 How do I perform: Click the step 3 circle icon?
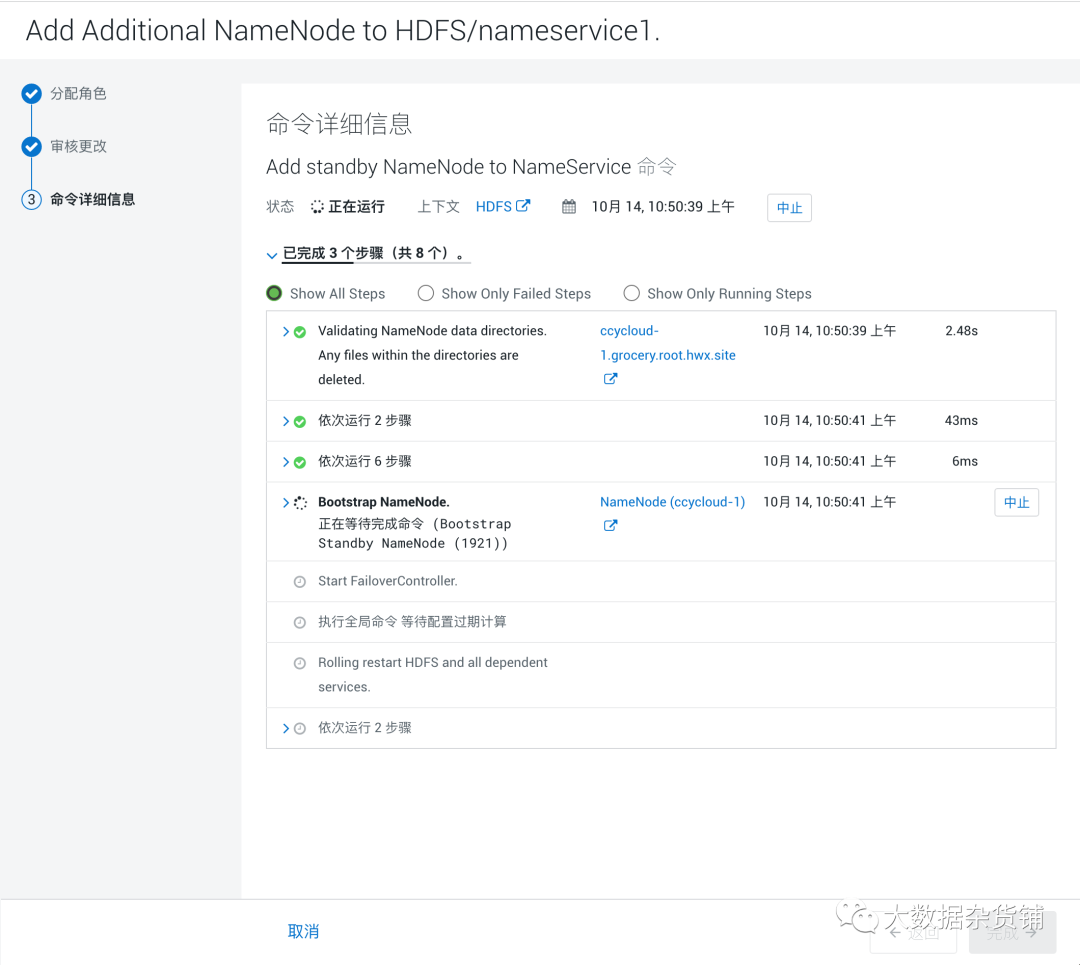pyautogui.click(x=31, y=200)
